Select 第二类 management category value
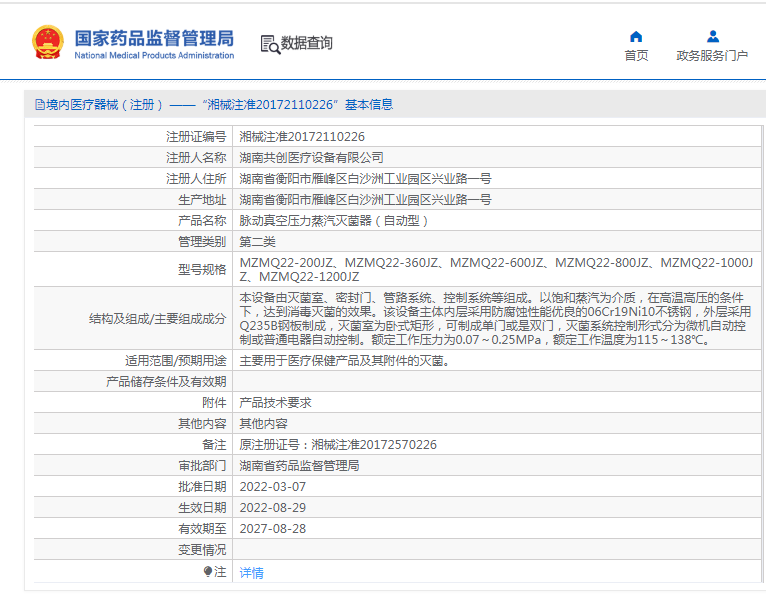This screenshot has height=599, width=766. (x=257, y=241)
